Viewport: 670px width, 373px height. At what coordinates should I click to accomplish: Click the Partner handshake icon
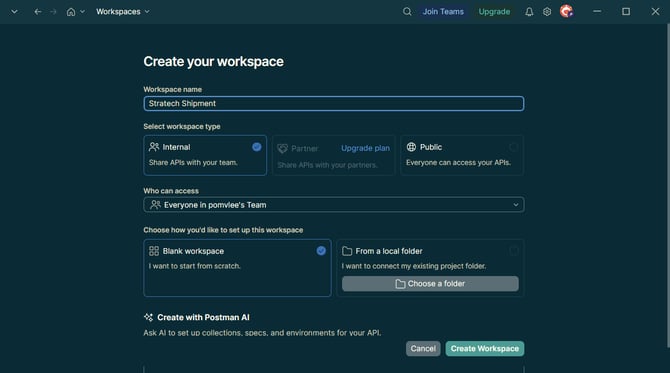[x=282, y=148]
